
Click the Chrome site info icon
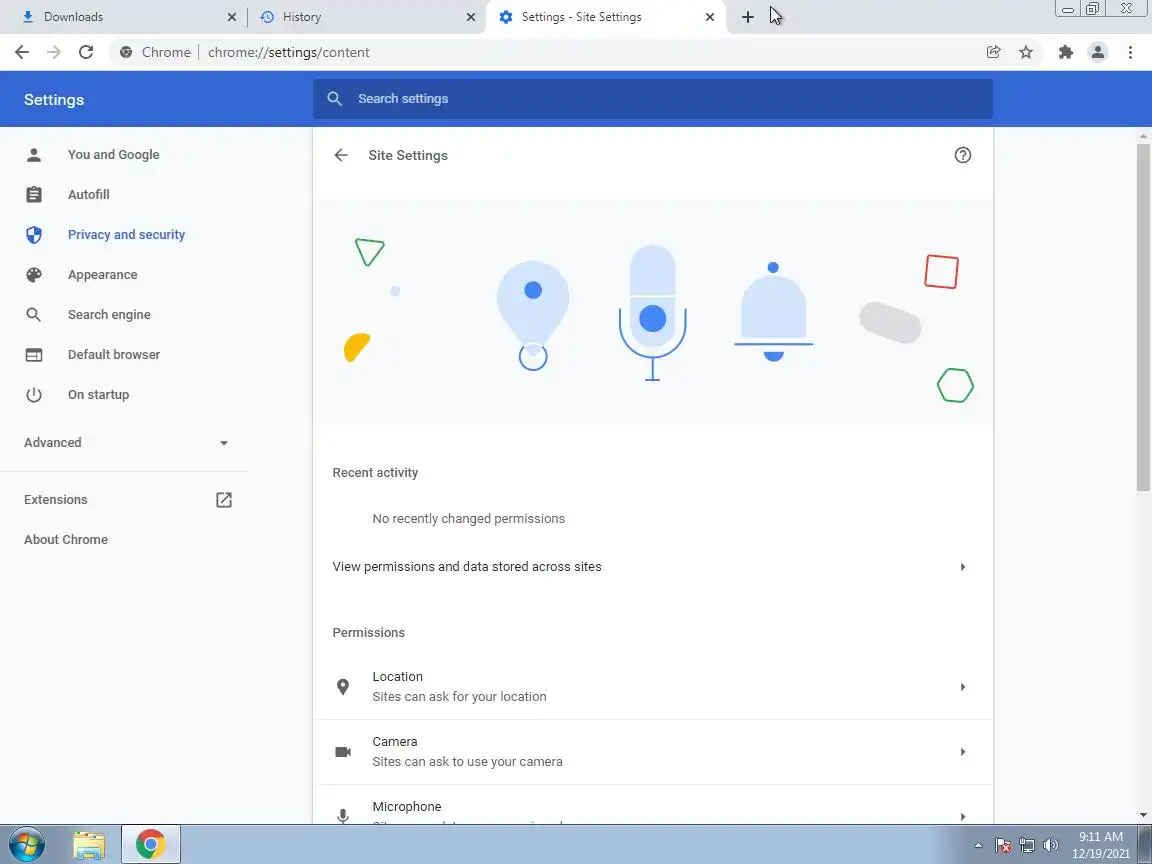126,52
